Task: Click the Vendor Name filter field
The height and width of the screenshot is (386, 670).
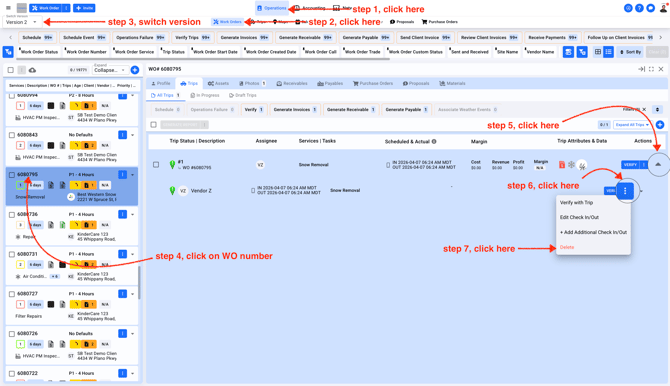Action: [x=540, y=52]
